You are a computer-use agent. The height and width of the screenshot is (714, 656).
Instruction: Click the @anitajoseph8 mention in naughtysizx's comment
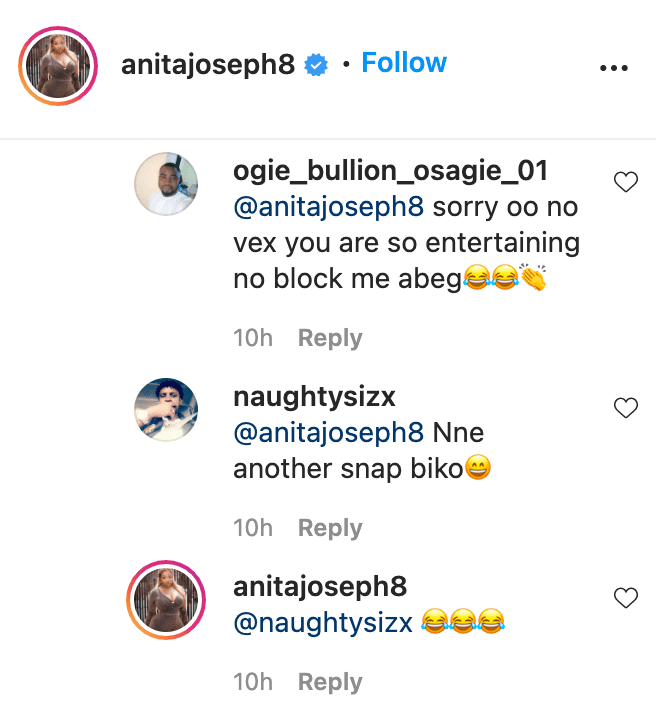pyautogui.click(x=329, y=434)
